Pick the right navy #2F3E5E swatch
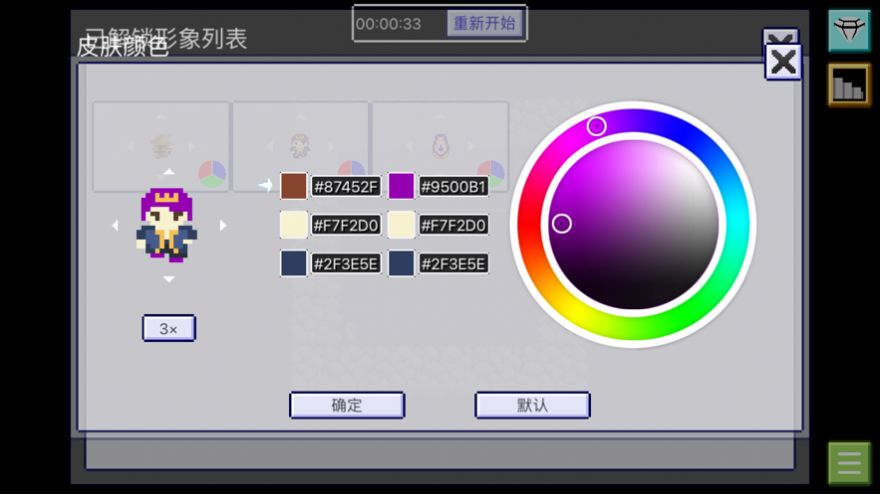Viewport: 880px width, 494px height. click(401, 264)
